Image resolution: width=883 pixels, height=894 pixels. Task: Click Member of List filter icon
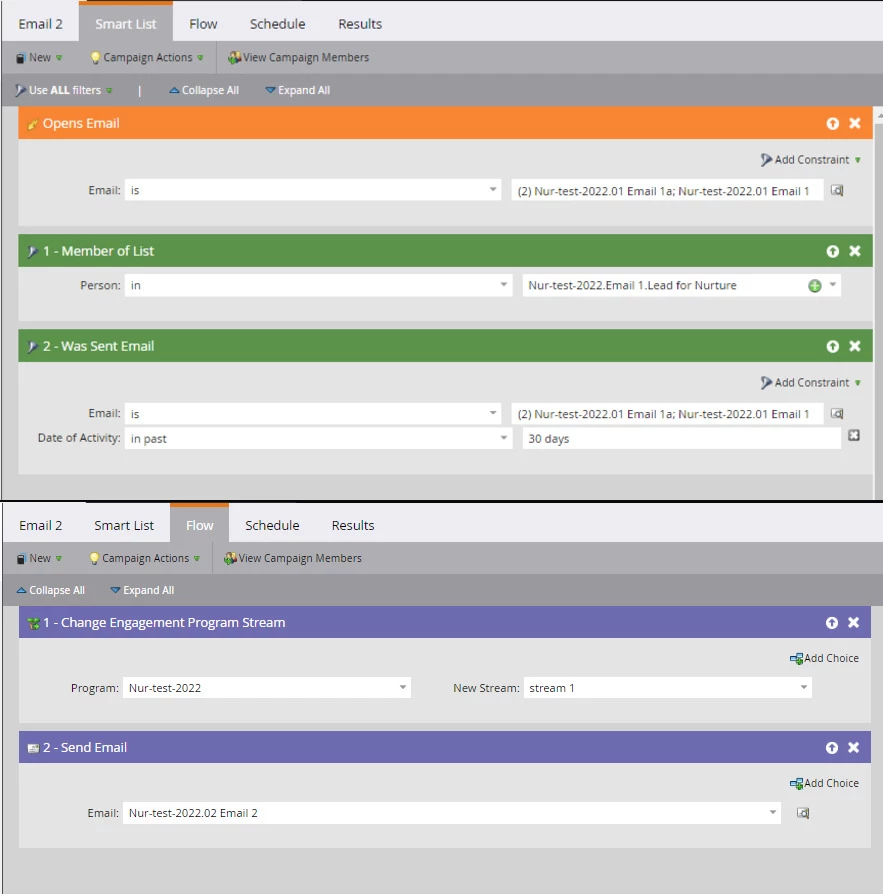point(32,251)
